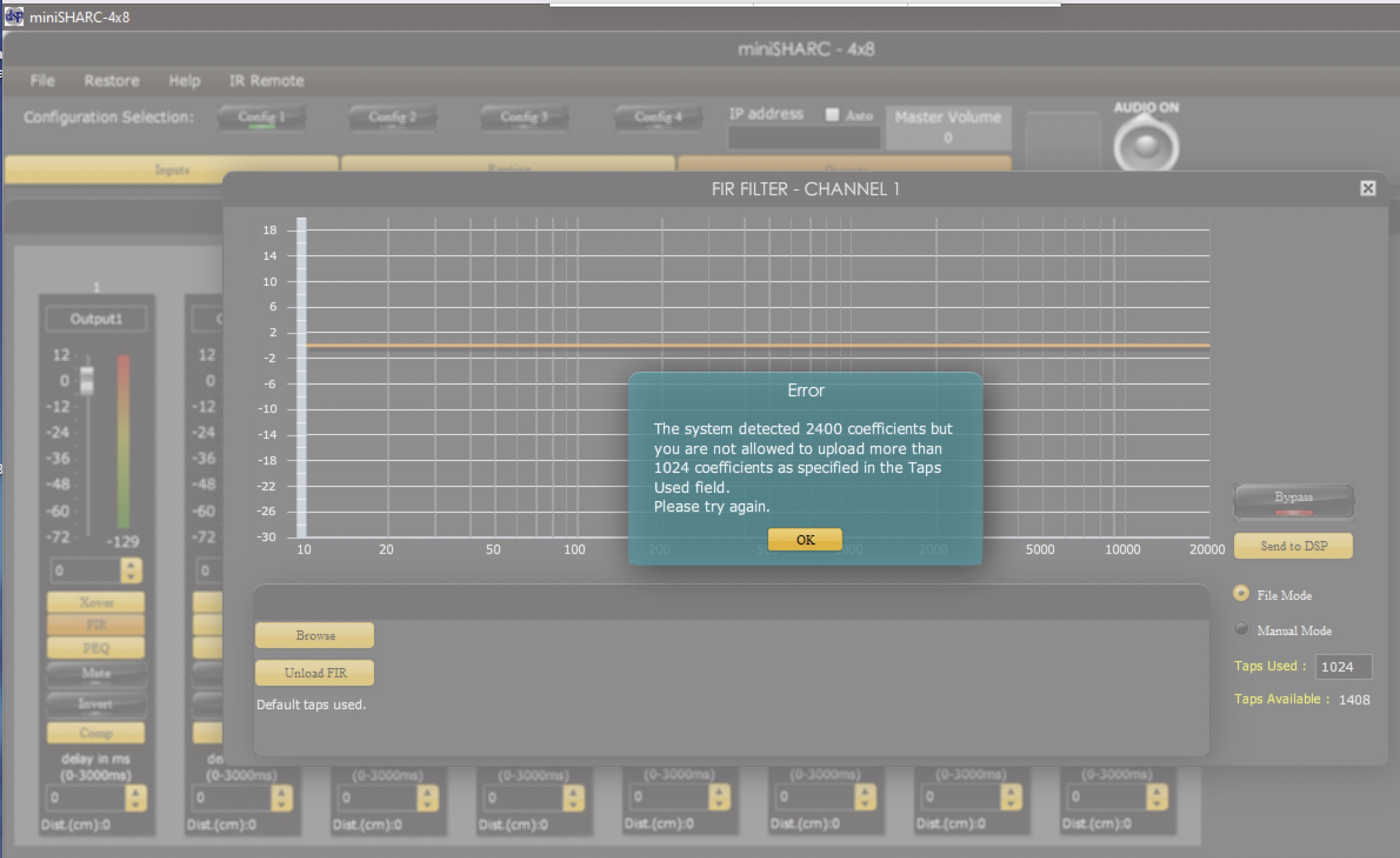Click the second output channel's delay field
Image resolution: width=1400 pixels, height=858 pixels.
click(232, 798)
